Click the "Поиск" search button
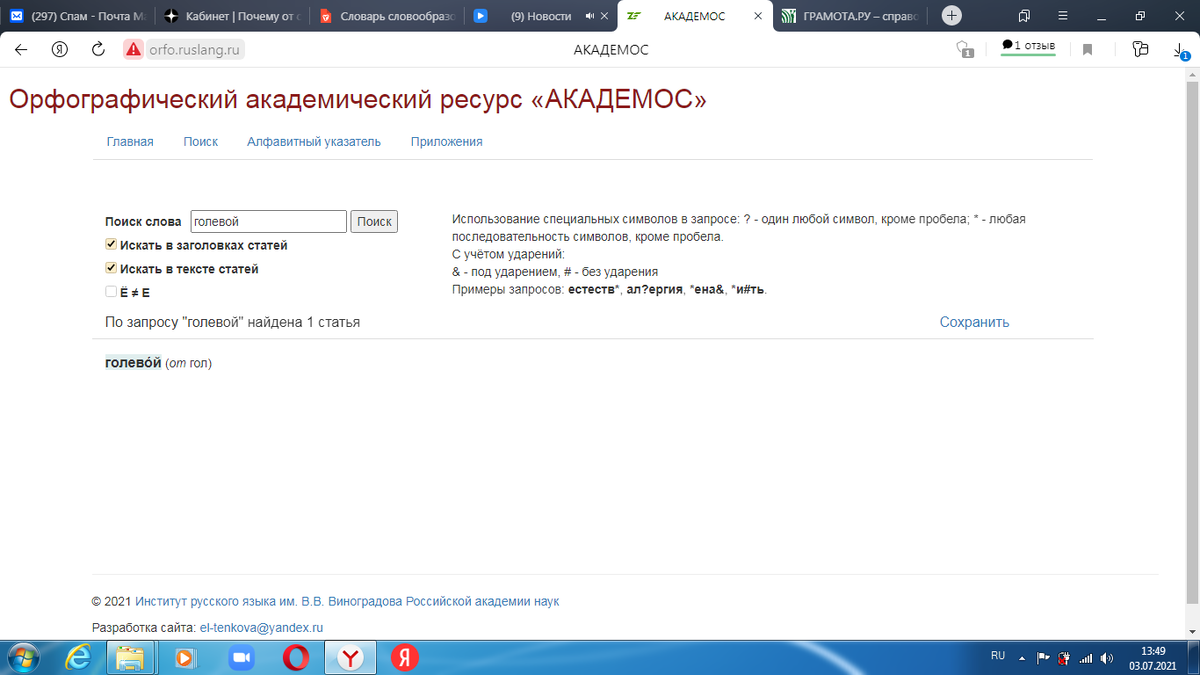Screen dimensions: 1200x675 click(x=374, y=221)
